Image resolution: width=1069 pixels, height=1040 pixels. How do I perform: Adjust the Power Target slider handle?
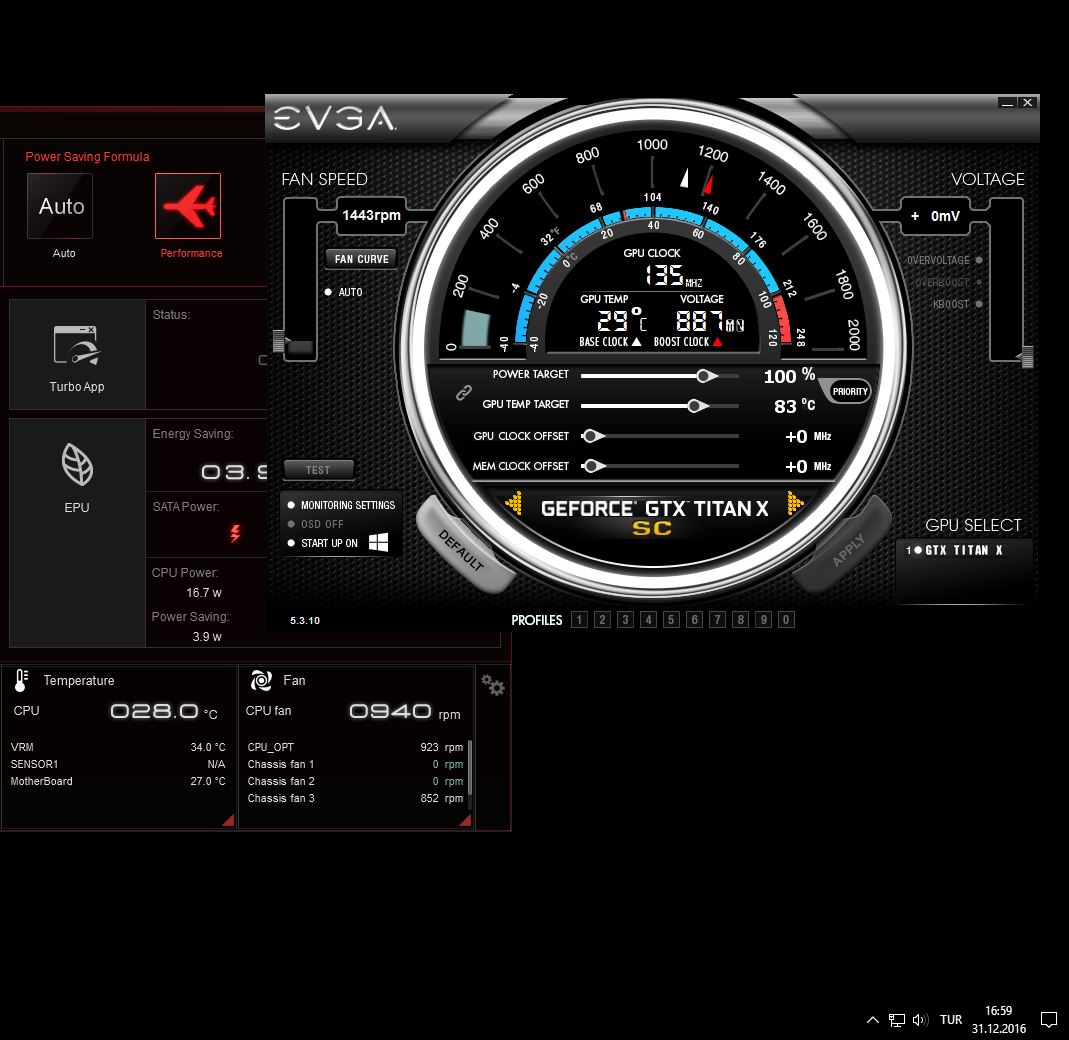[x=706, y=376]
